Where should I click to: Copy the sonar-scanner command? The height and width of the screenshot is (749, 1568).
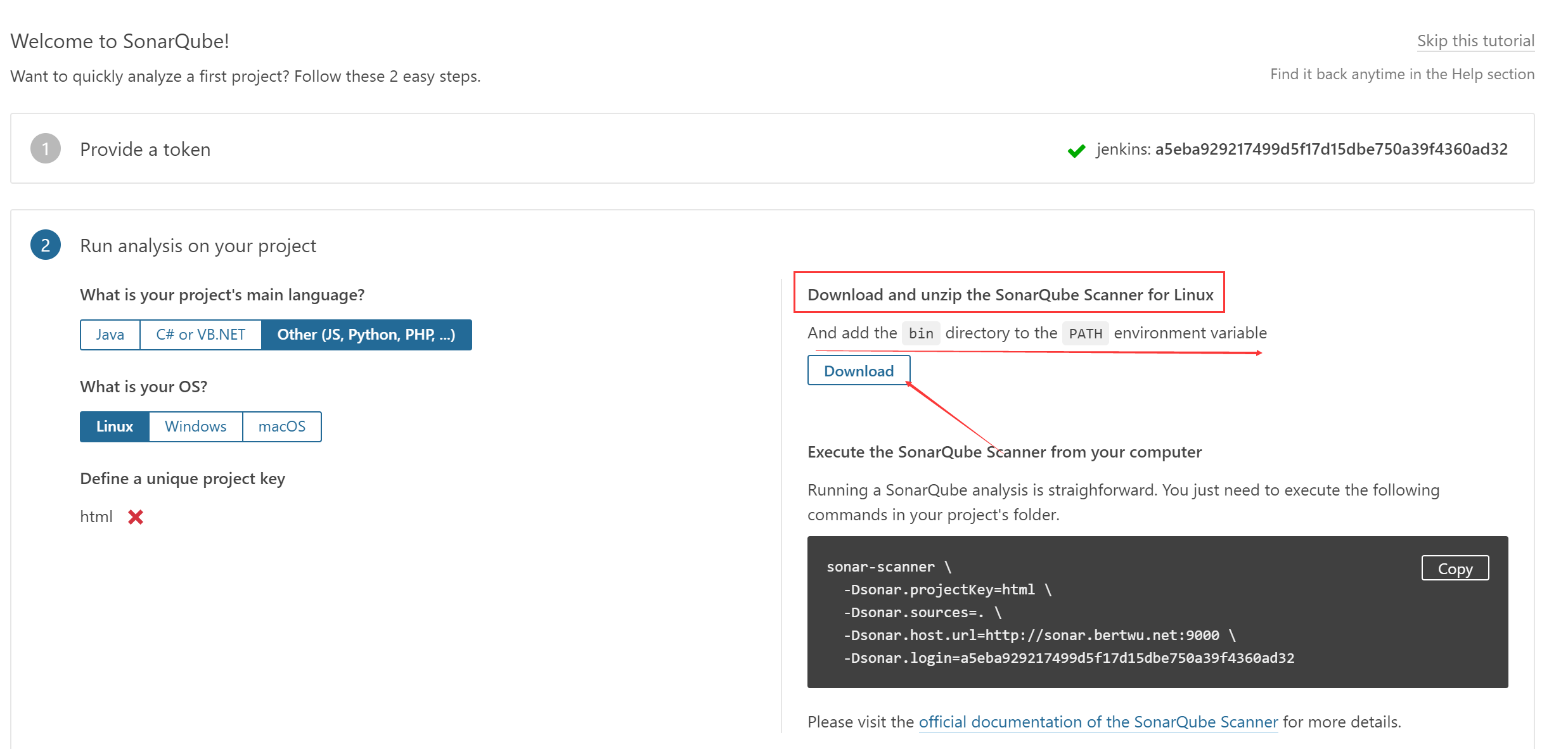tap(1455, 568)
